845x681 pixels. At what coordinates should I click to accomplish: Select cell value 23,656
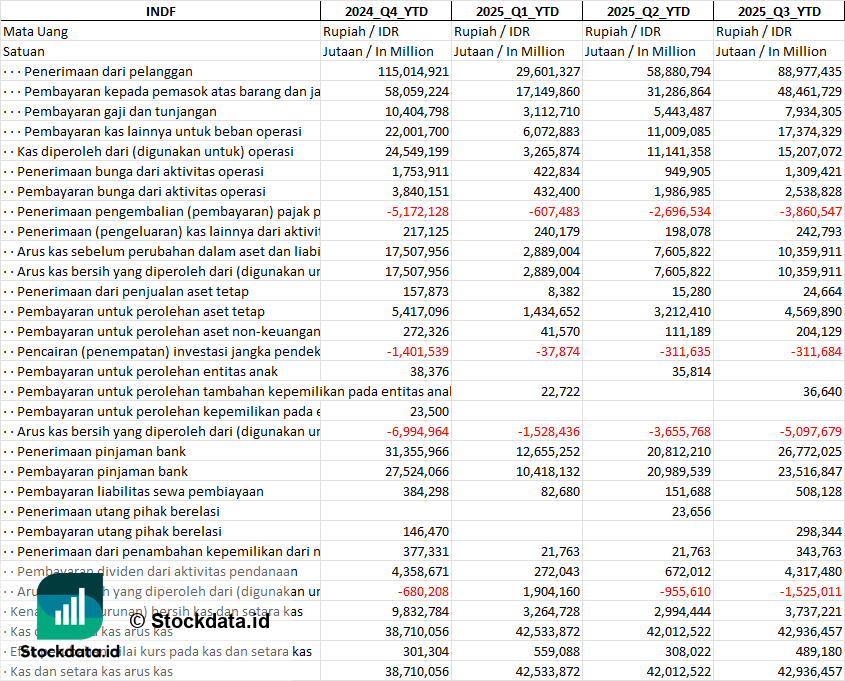coord(691,511)
